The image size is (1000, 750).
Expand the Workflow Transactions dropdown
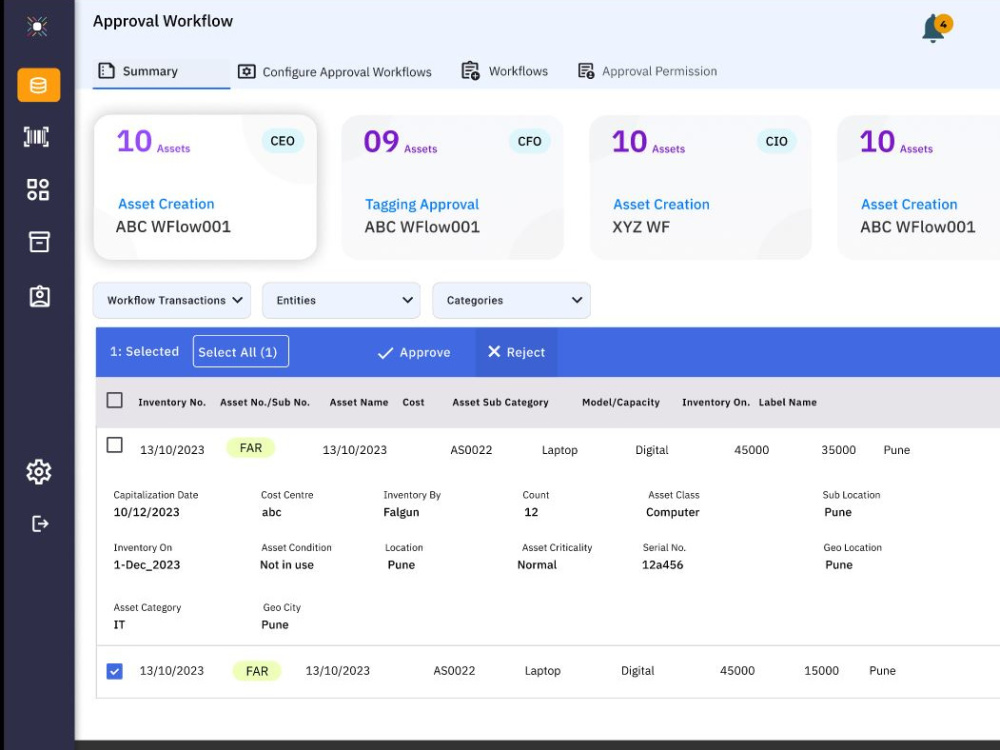click(x=172, y=300)
